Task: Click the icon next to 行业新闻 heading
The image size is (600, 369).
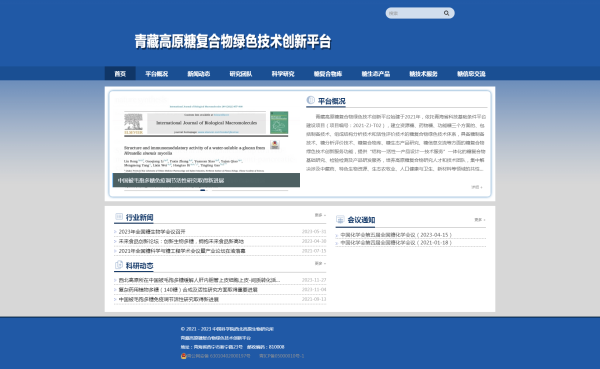Action: point(119,217)
